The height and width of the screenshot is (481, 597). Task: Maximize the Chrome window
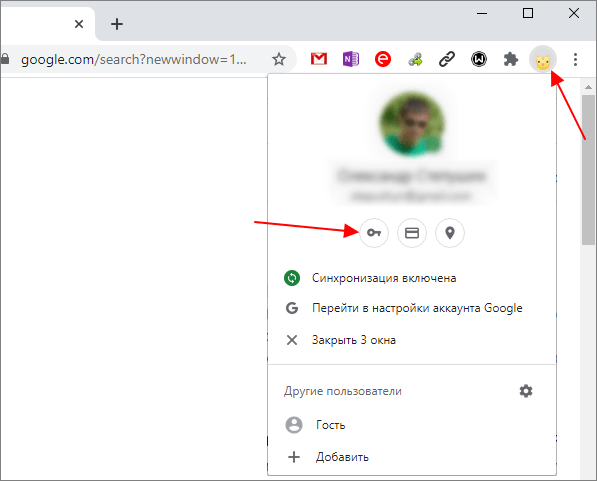click(528, 13)
